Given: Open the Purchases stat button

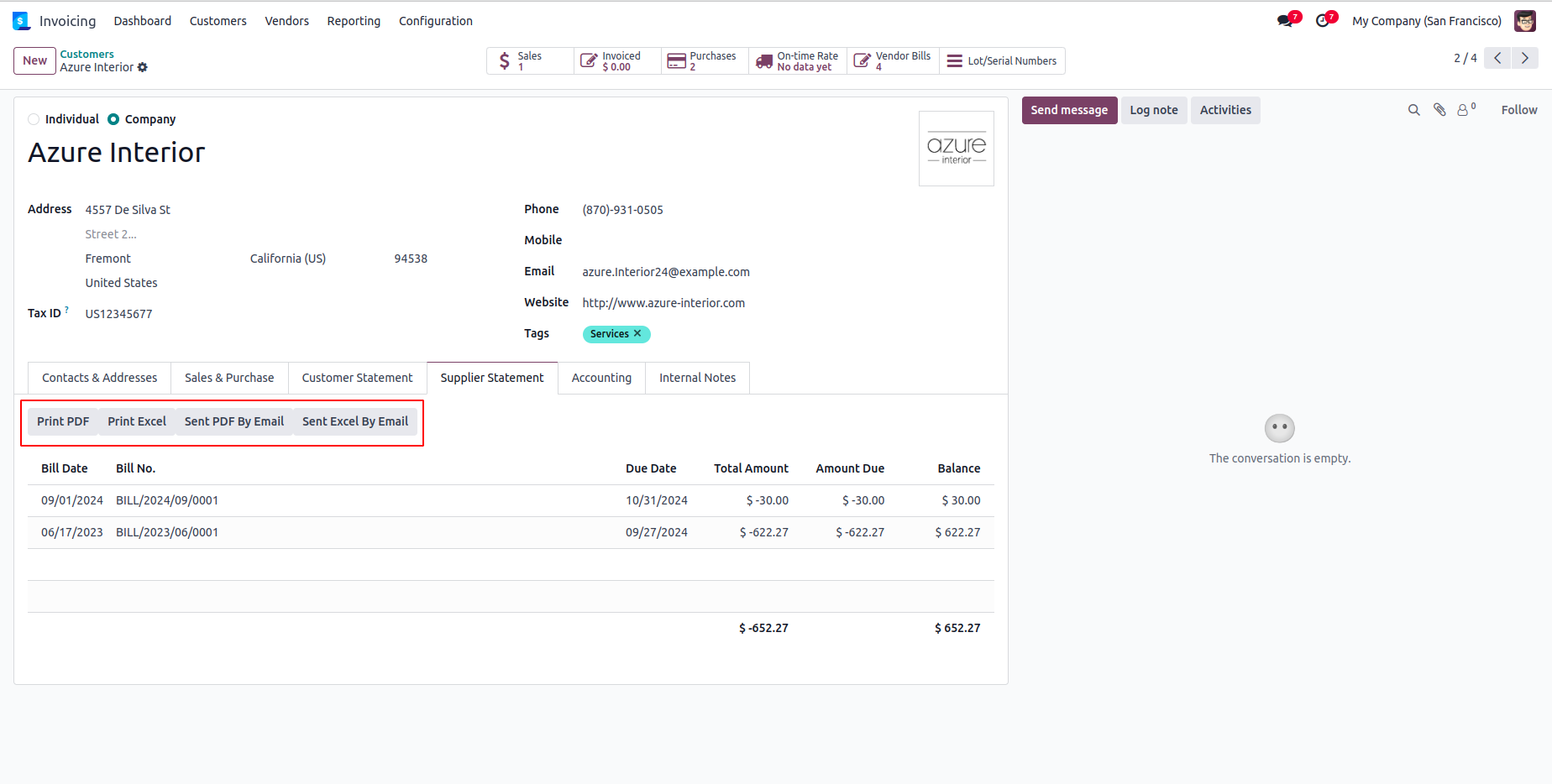Looking at the screenshot, I should click(x=705, y=61).
